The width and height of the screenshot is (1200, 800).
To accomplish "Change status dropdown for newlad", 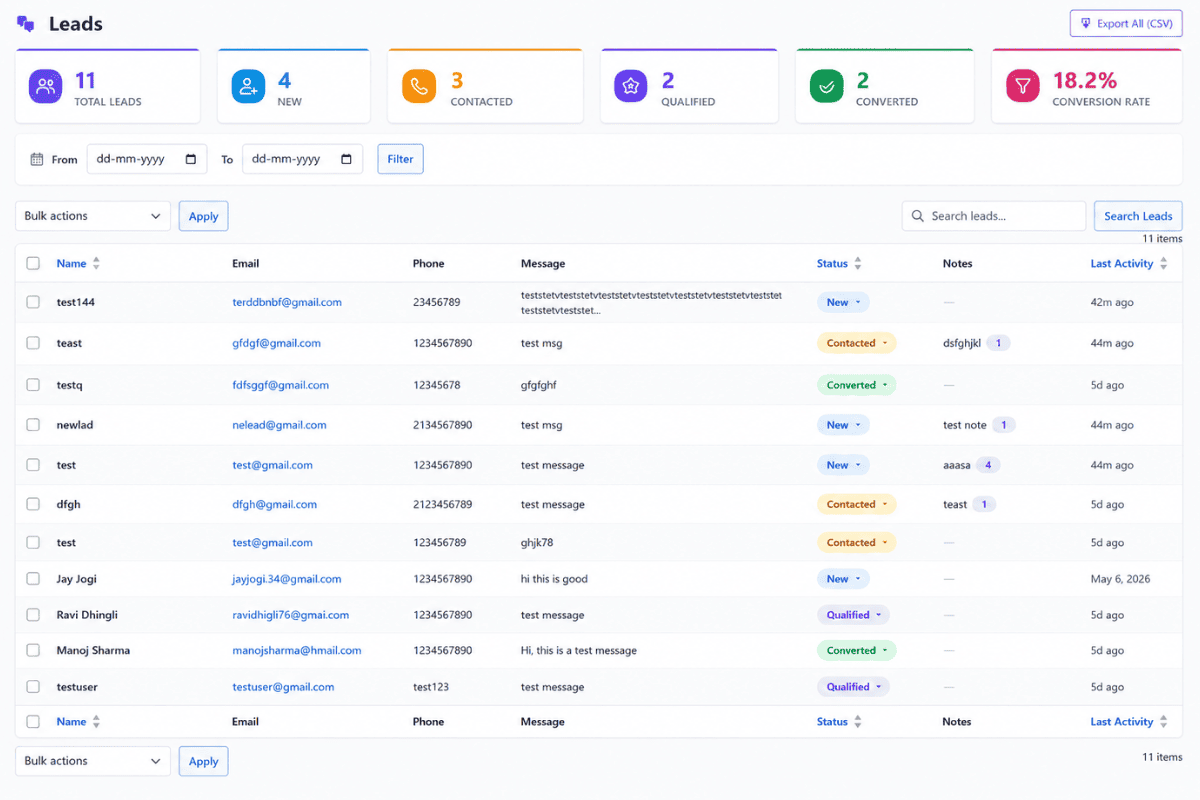I will click(843, 425).
